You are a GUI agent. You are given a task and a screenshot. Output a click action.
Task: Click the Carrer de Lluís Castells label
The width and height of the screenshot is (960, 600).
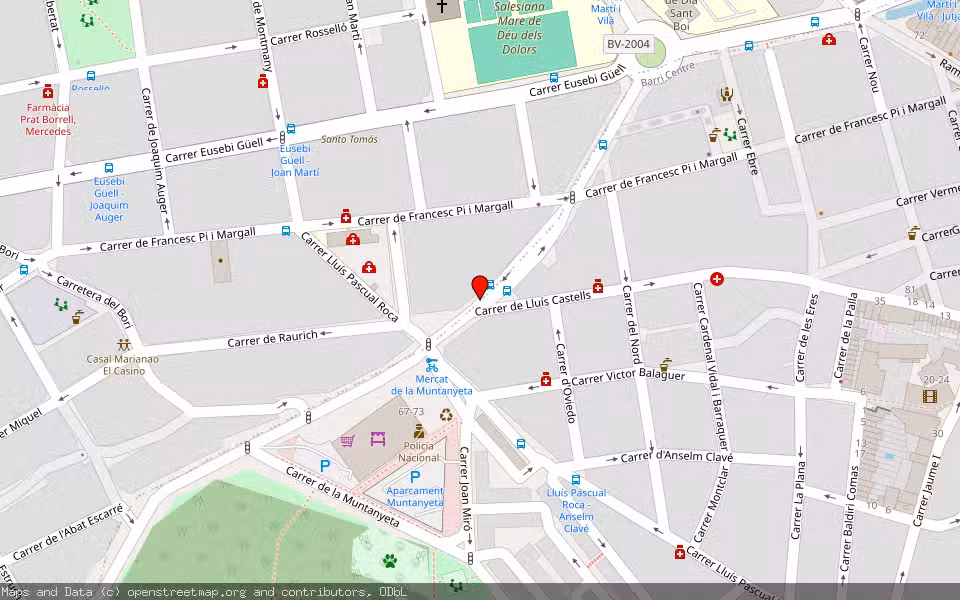533,304
